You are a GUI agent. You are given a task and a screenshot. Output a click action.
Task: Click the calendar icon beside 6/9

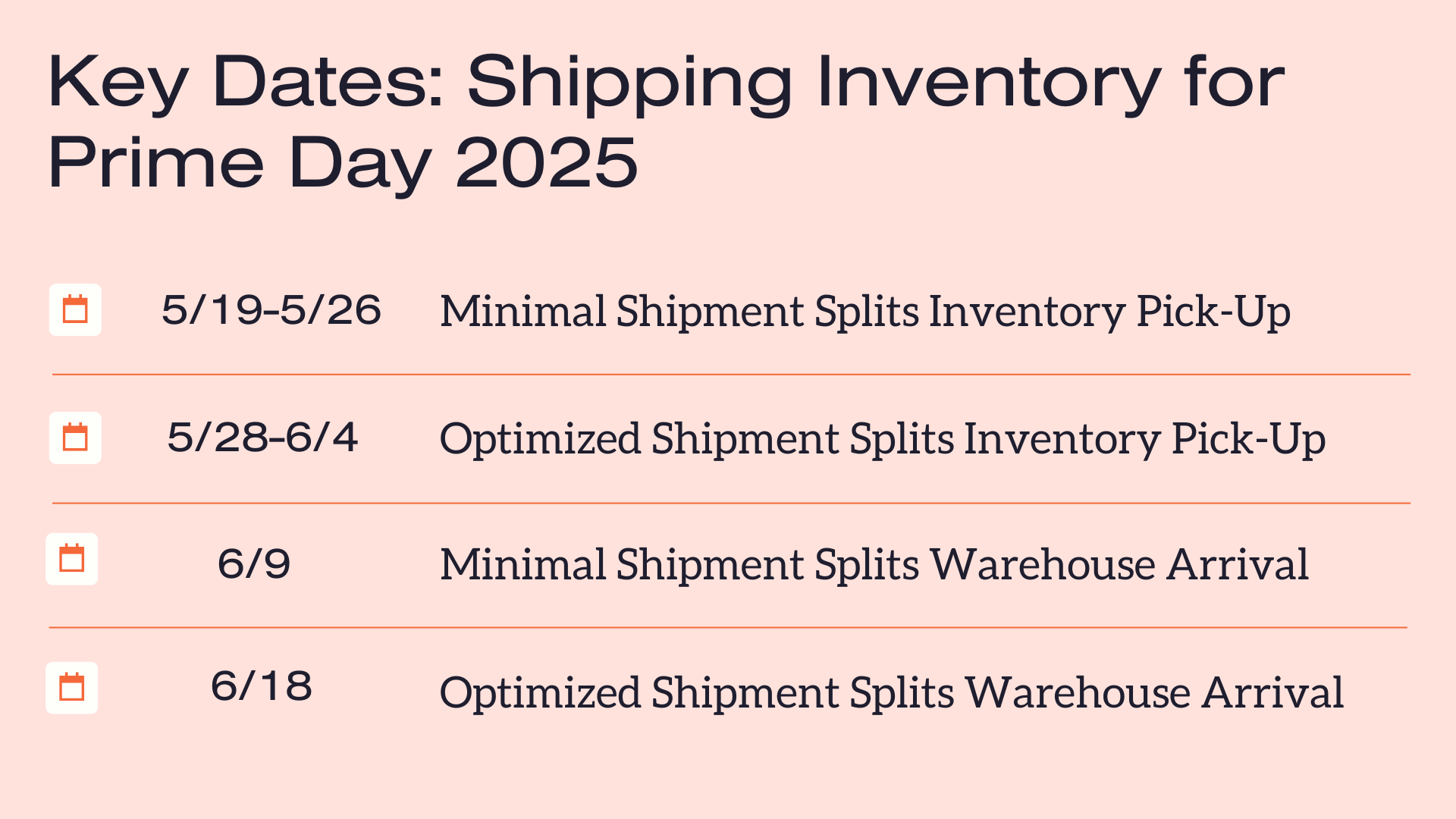click(72, 559)
